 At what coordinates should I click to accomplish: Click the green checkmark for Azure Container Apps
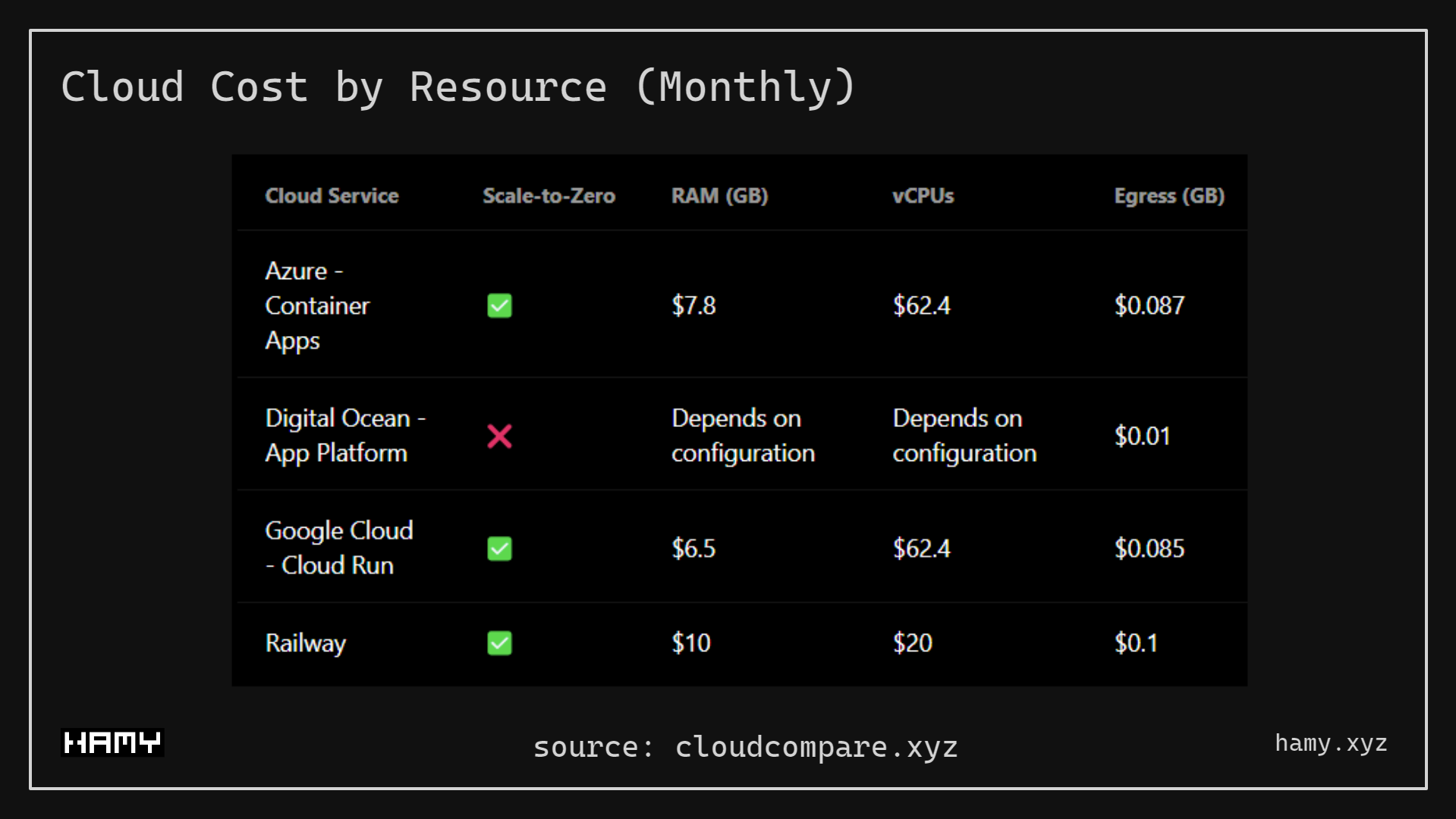498,306
